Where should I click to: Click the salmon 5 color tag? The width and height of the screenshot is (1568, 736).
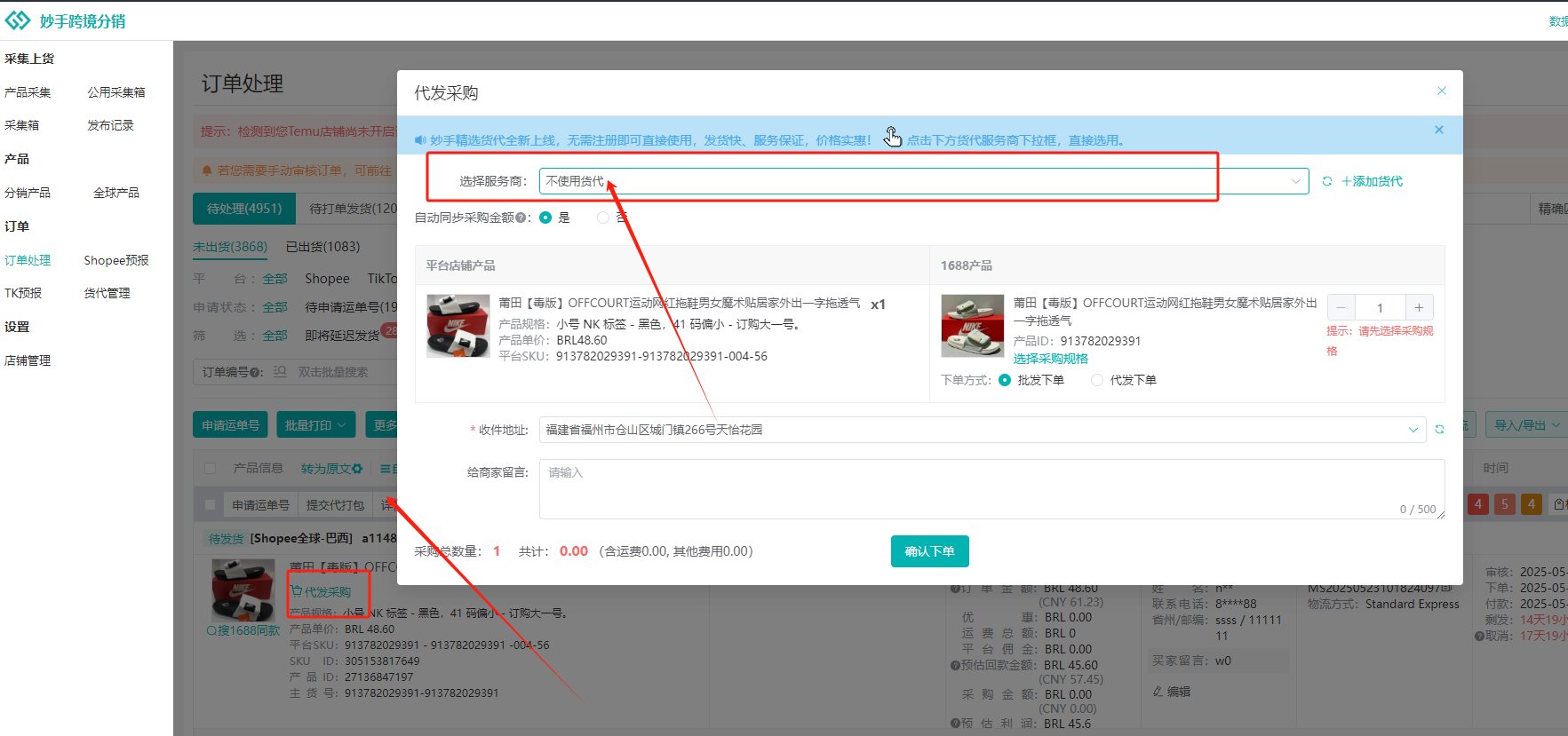pos(1505,504)
